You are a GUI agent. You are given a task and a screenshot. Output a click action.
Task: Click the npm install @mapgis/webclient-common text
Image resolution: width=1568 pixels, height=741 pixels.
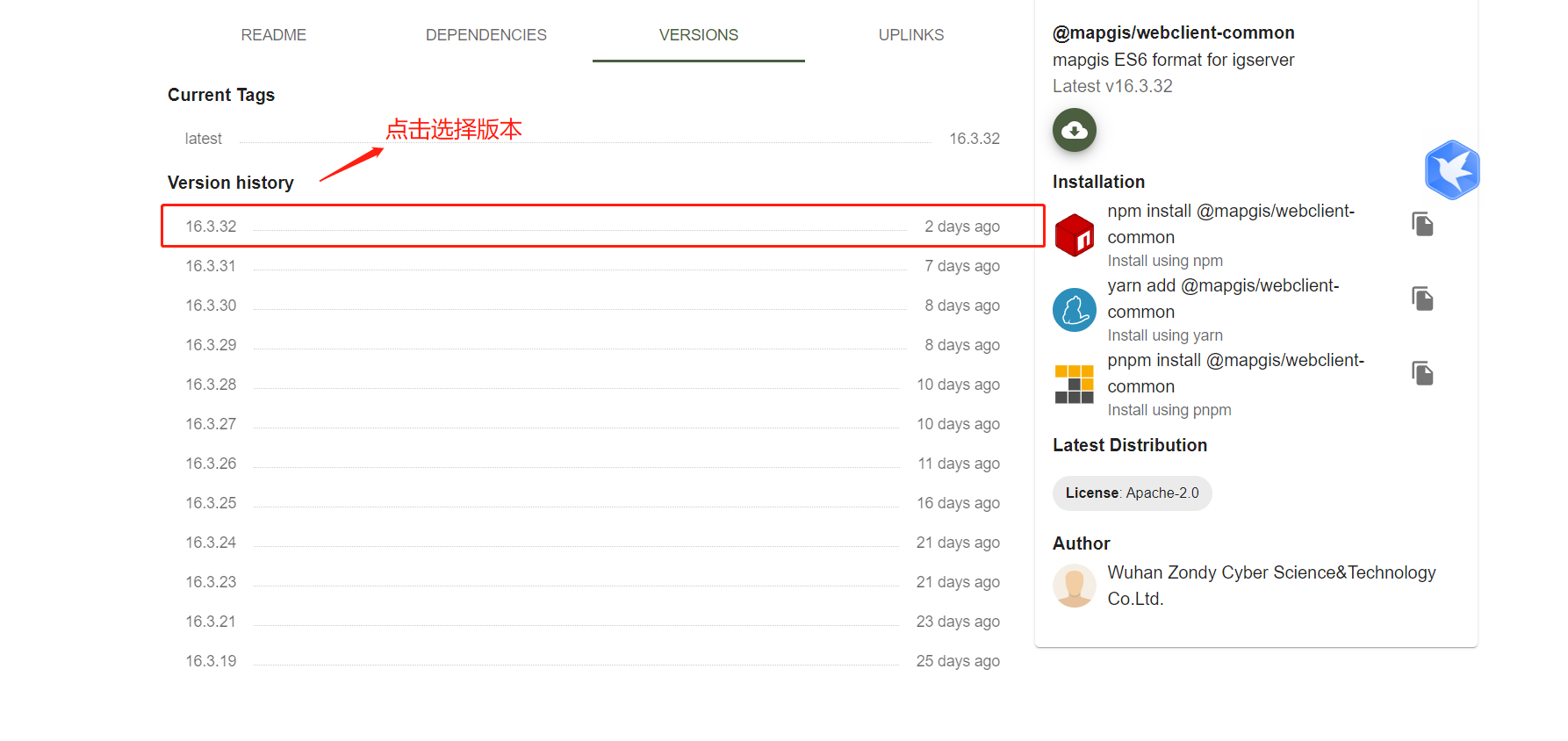(1231, 224)
